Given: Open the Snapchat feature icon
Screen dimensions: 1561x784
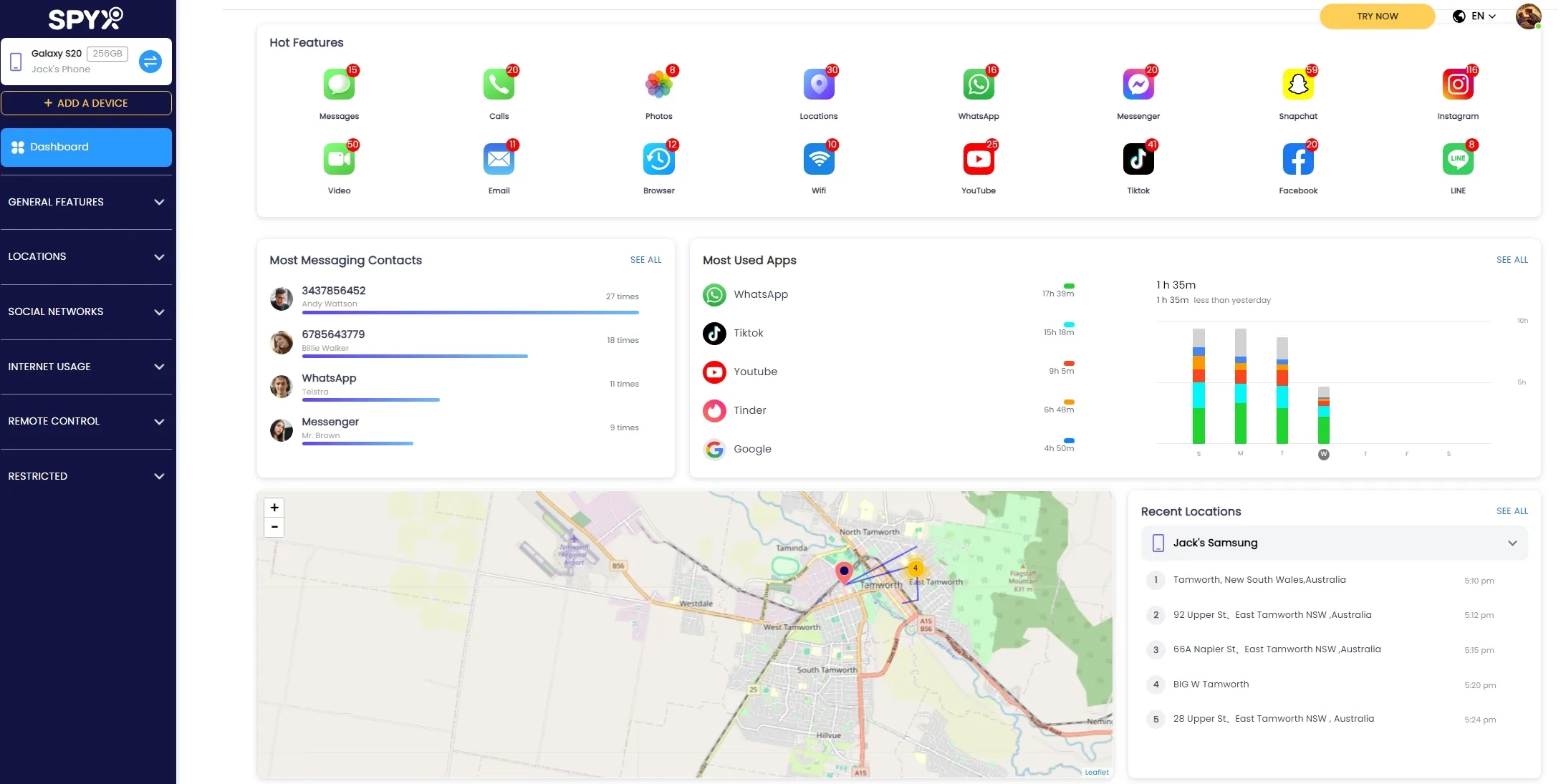Looking at the screenshot, I should point(1298,85).
